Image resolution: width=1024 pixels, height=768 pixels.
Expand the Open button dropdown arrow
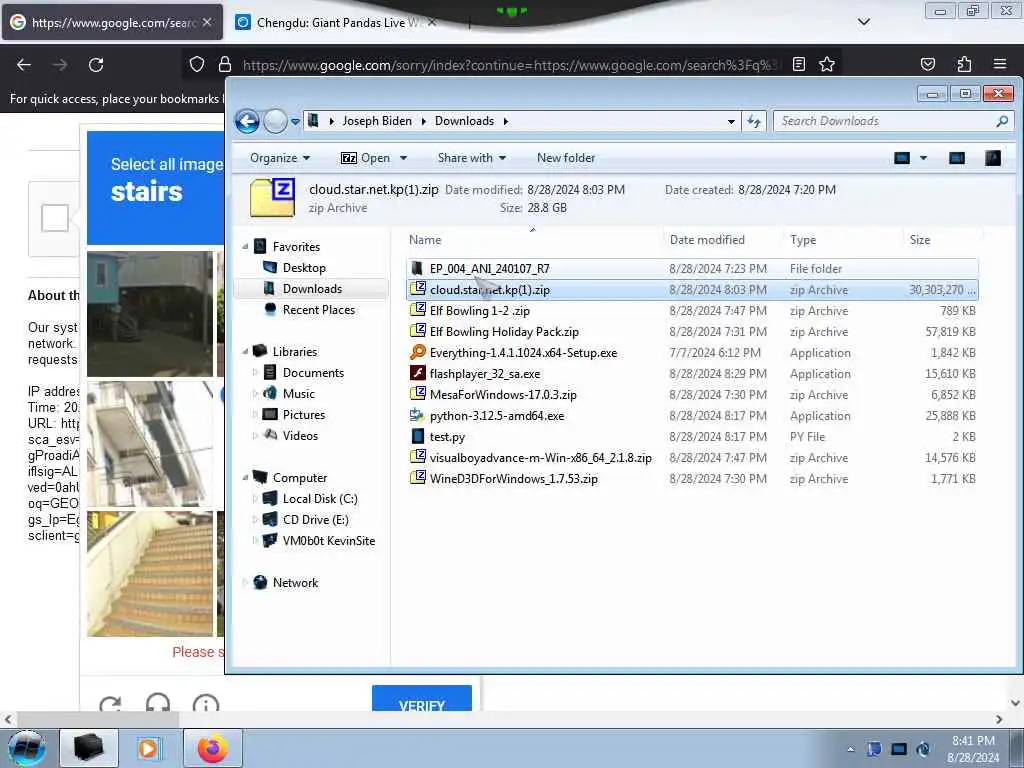pyautogui.click(x=404, y=158)
